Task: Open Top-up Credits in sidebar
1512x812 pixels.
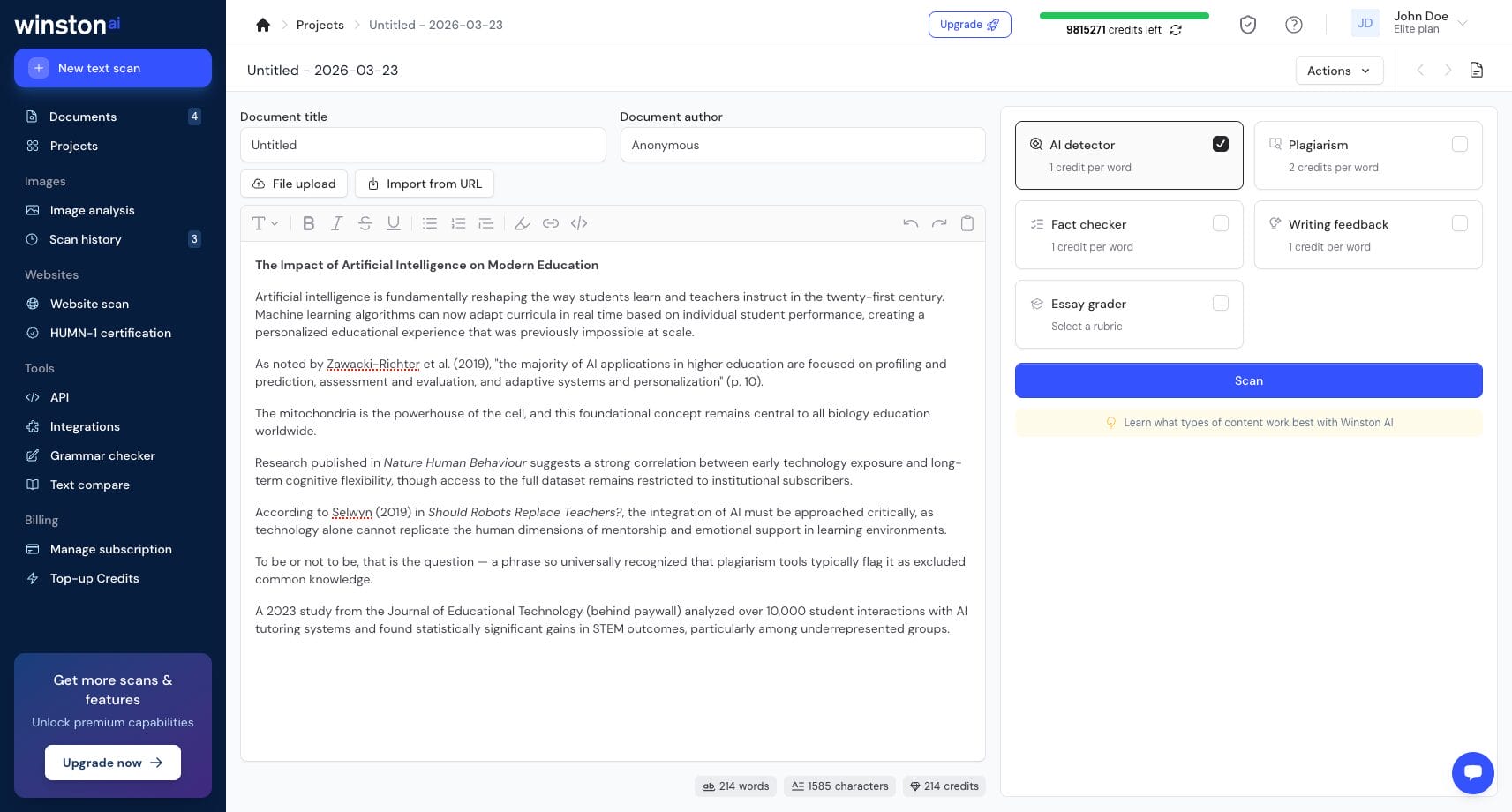Action: click(113, 578)
